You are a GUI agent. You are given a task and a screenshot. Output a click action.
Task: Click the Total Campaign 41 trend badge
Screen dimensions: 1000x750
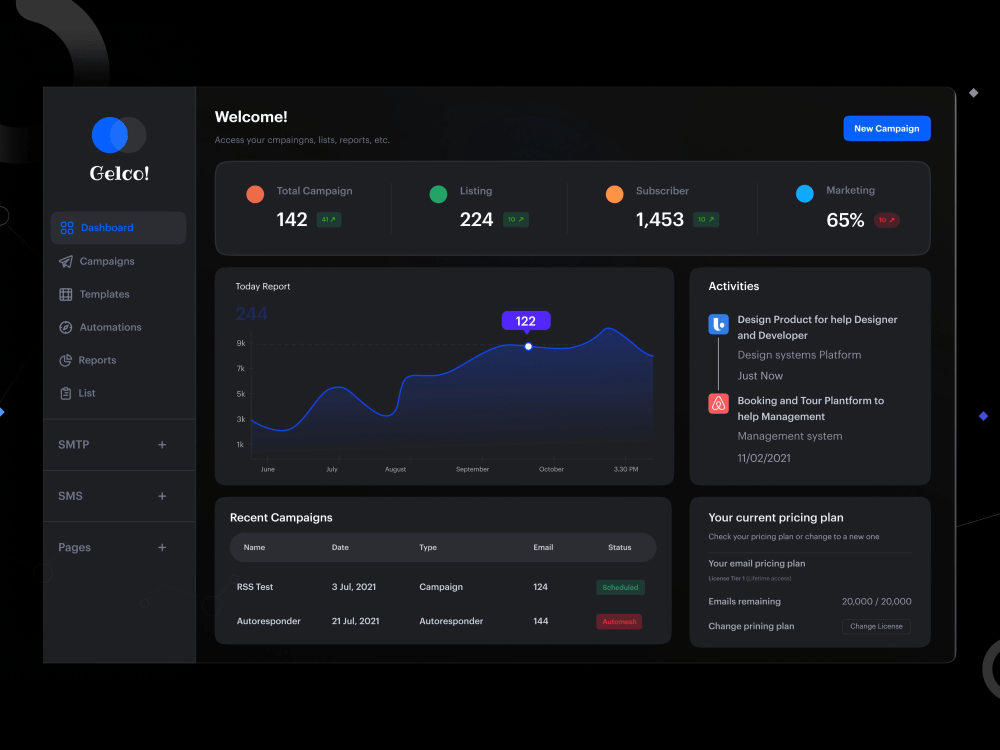329,219
